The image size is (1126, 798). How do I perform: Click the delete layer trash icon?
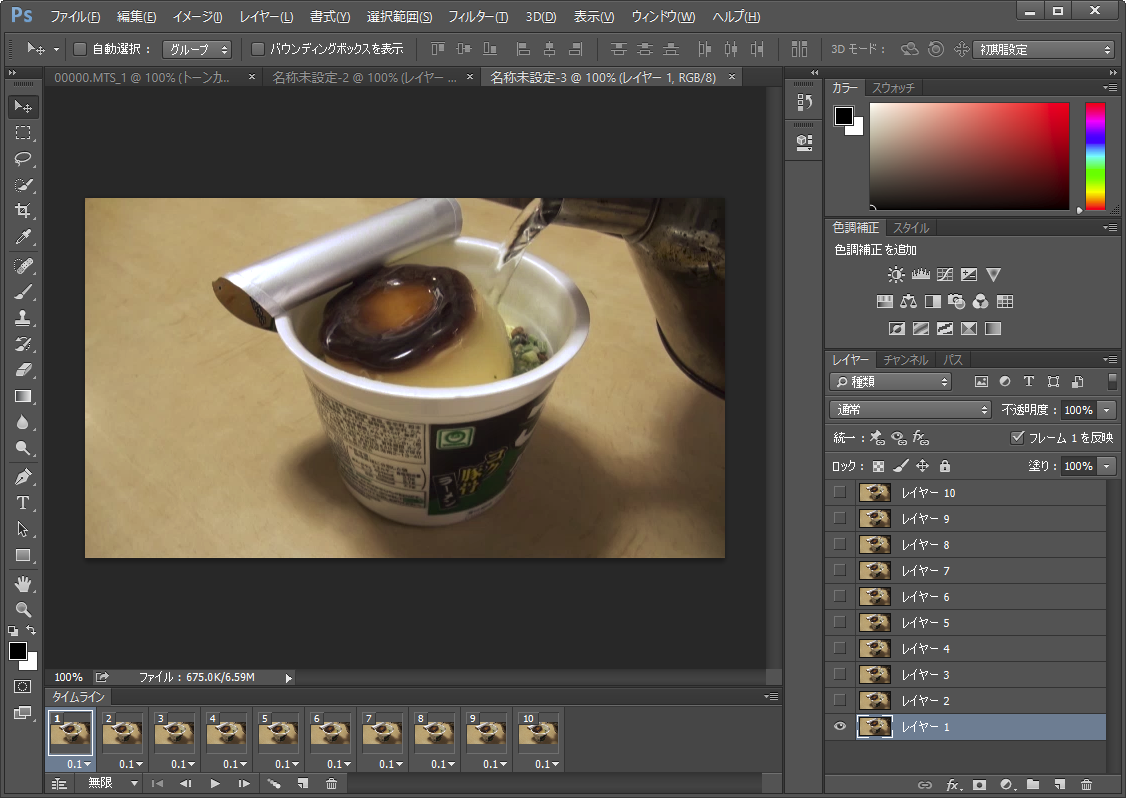coord(1086,785)
